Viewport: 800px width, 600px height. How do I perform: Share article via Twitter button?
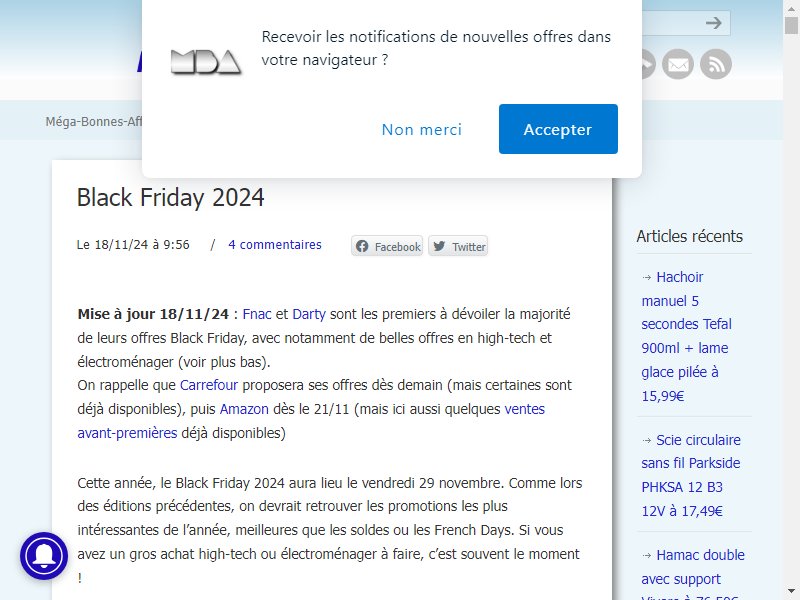pyautogui.click(x=459, y=246)
